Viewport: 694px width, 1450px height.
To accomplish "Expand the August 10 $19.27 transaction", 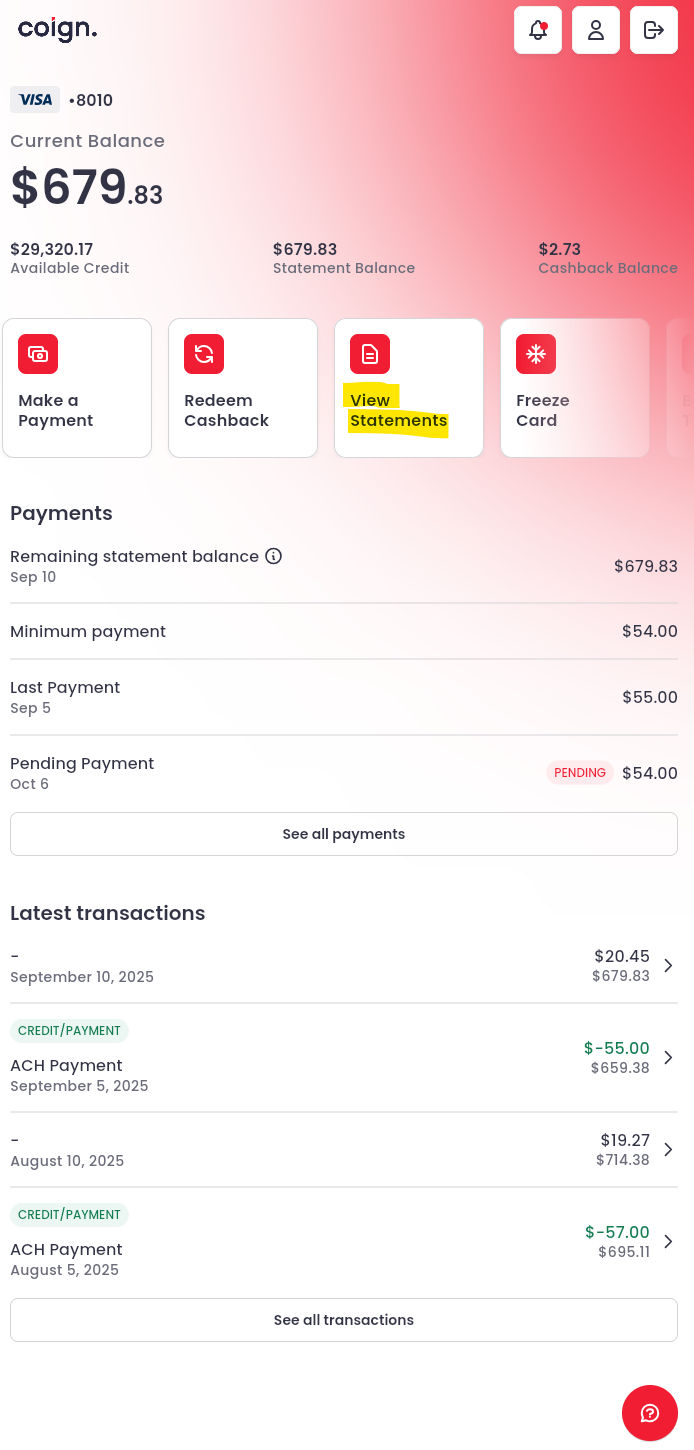I will coord(669,1149).
